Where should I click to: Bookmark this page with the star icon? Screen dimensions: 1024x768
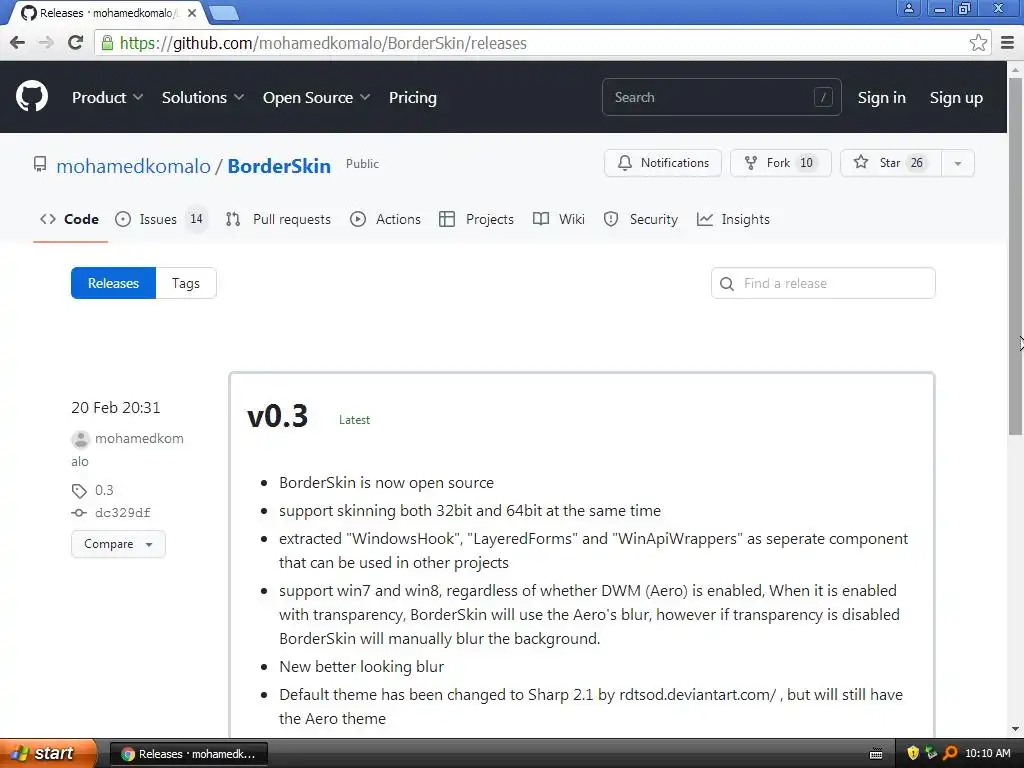[x=978, y=43]
